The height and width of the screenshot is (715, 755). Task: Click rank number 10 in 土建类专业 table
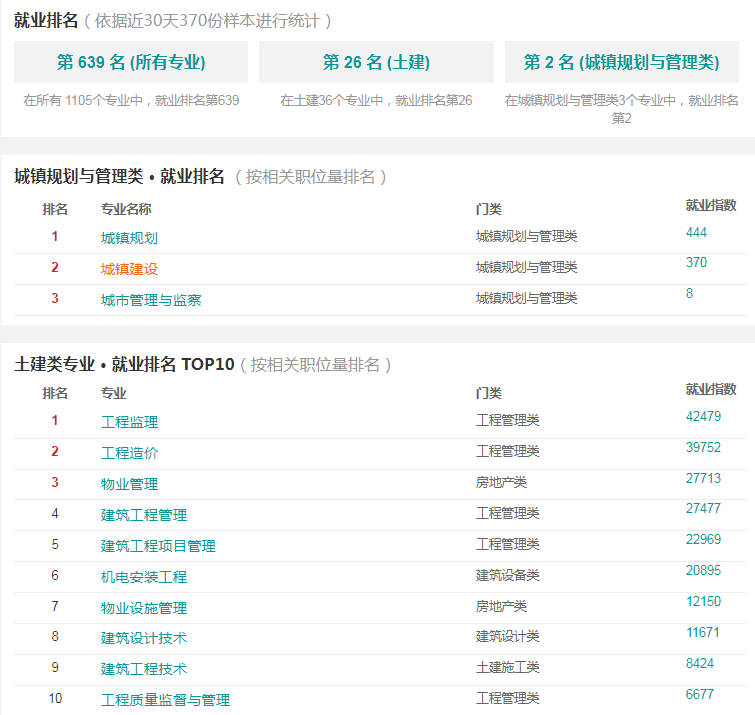pyautogui.click(x=55, y=698)
